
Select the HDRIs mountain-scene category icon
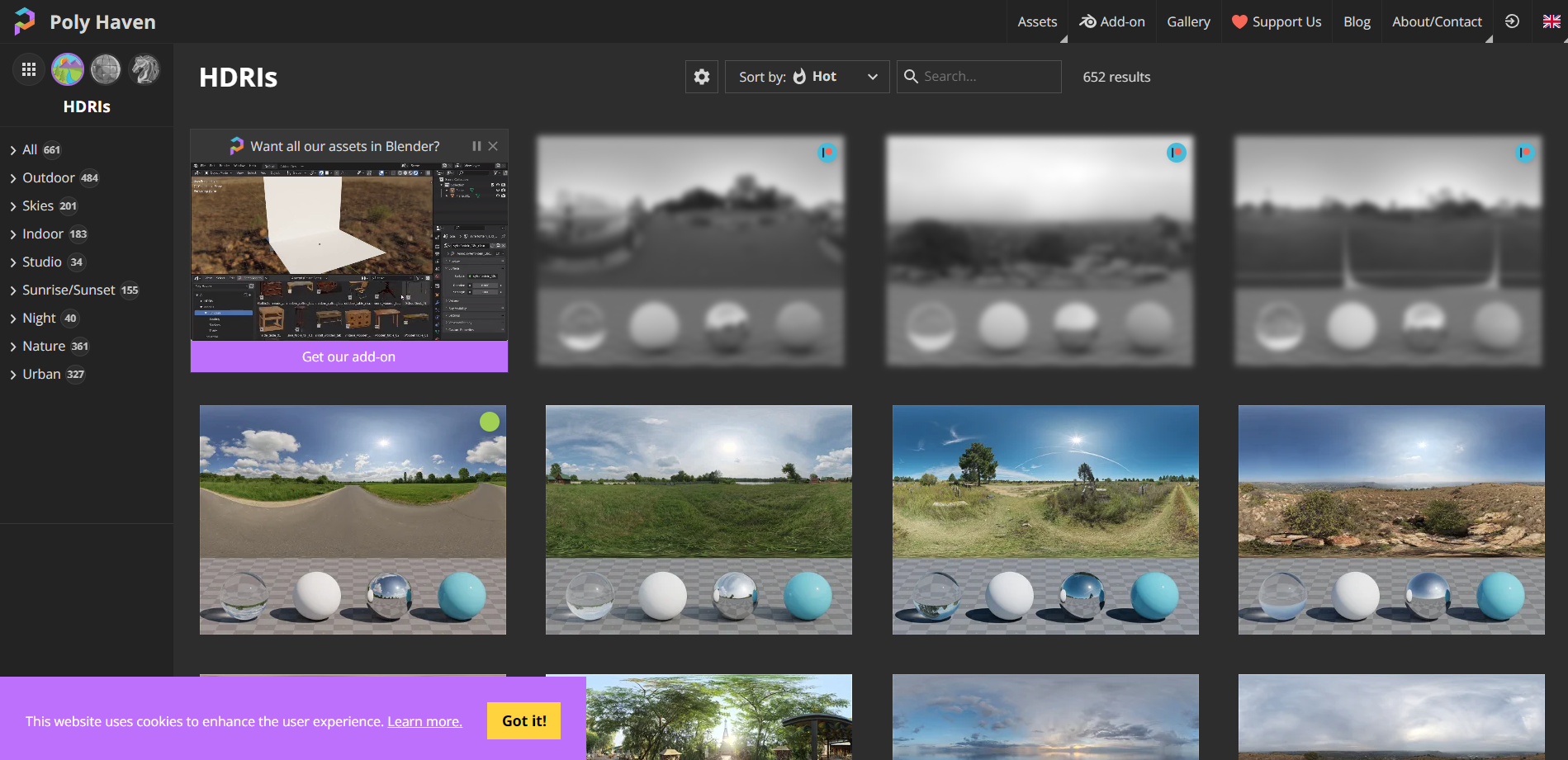point(67,69)
